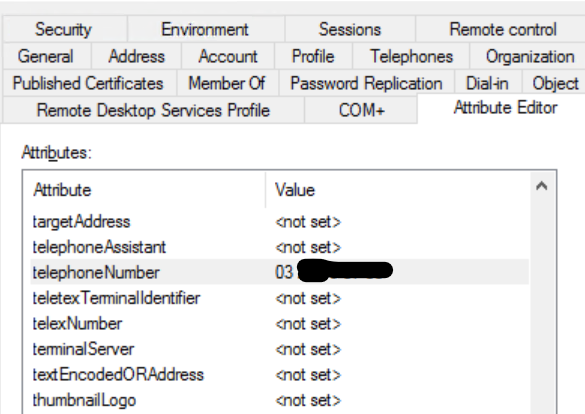Open the COM+ tab
This screenshot has width=585, height=414.
[x=361, y=110]
